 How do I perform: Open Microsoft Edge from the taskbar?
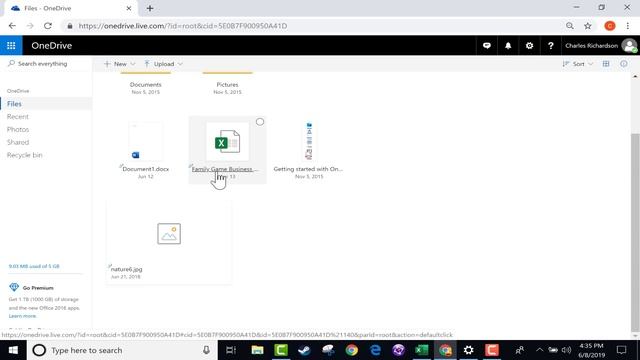[375, 350]
